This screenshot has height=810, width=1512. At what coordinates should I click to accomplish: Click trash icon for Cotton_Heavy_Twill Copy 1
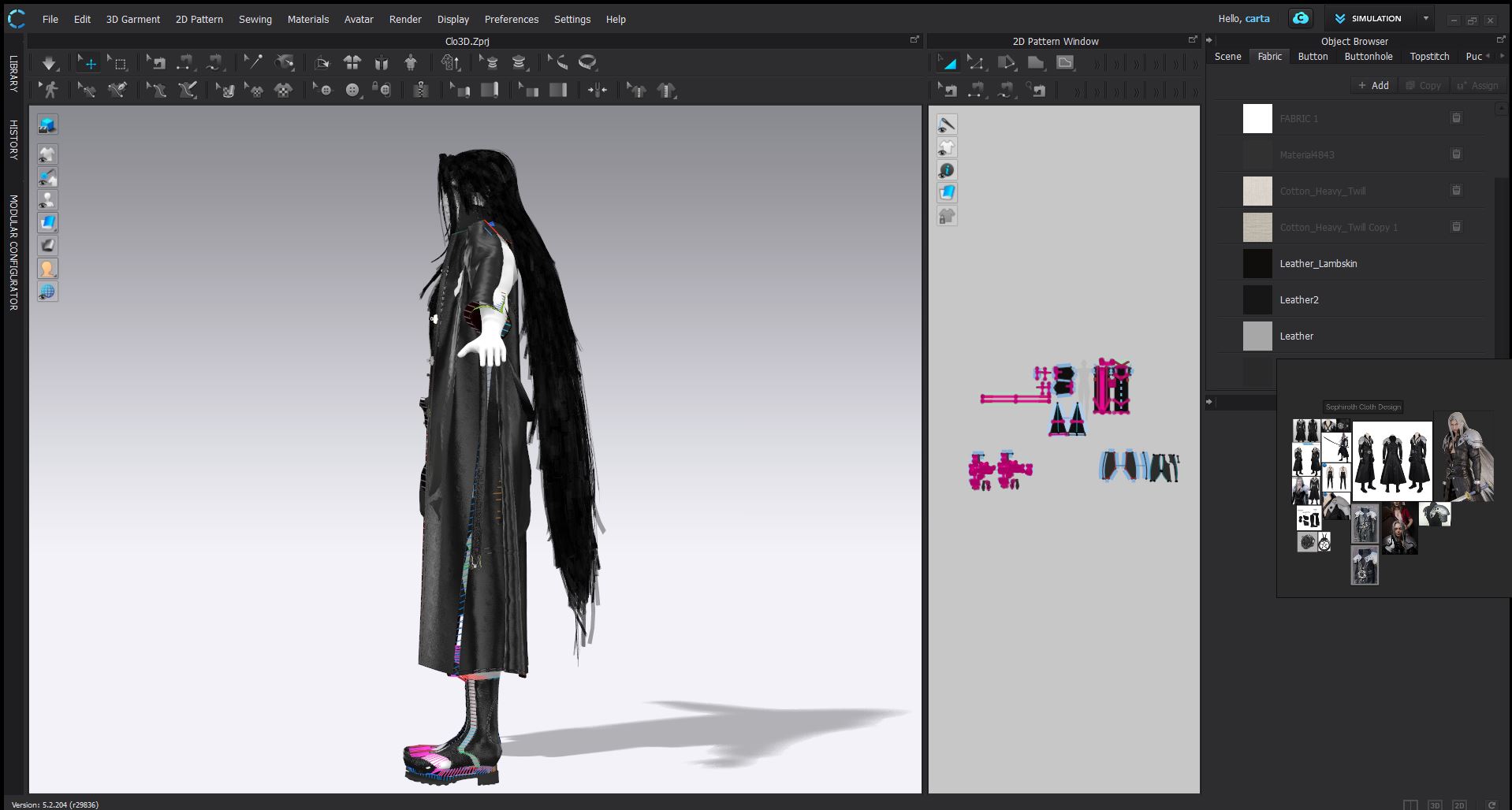coord(1456,227)
